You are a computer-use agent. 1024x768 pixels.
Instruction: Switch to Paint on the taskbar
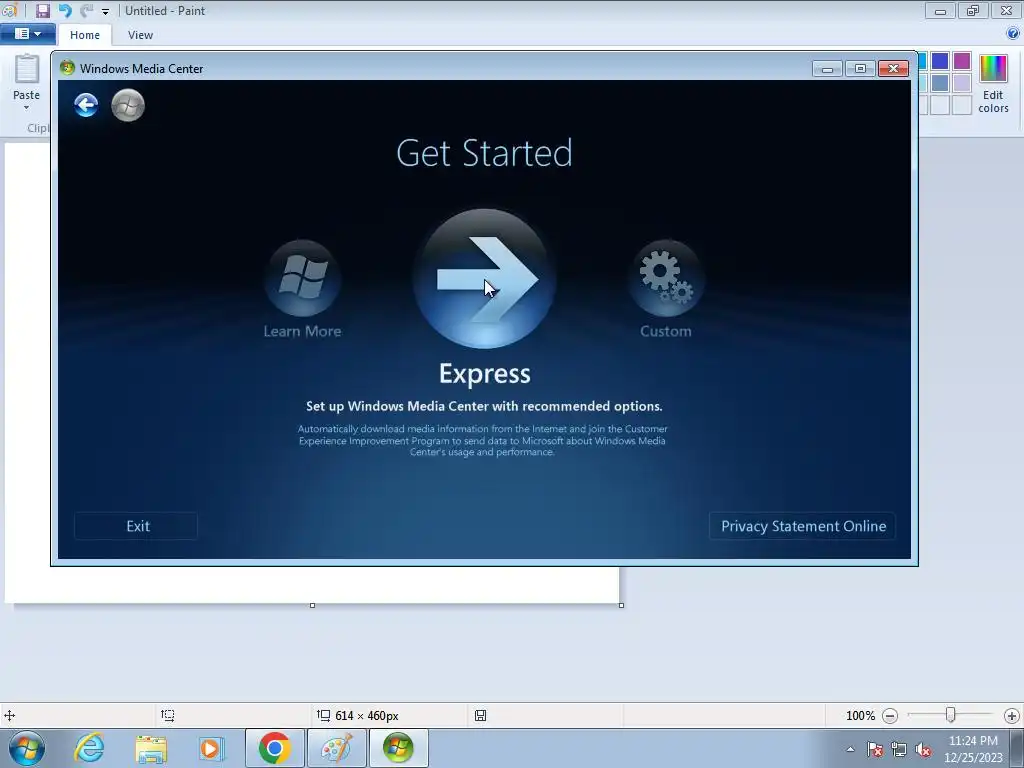tap(336, 748)
